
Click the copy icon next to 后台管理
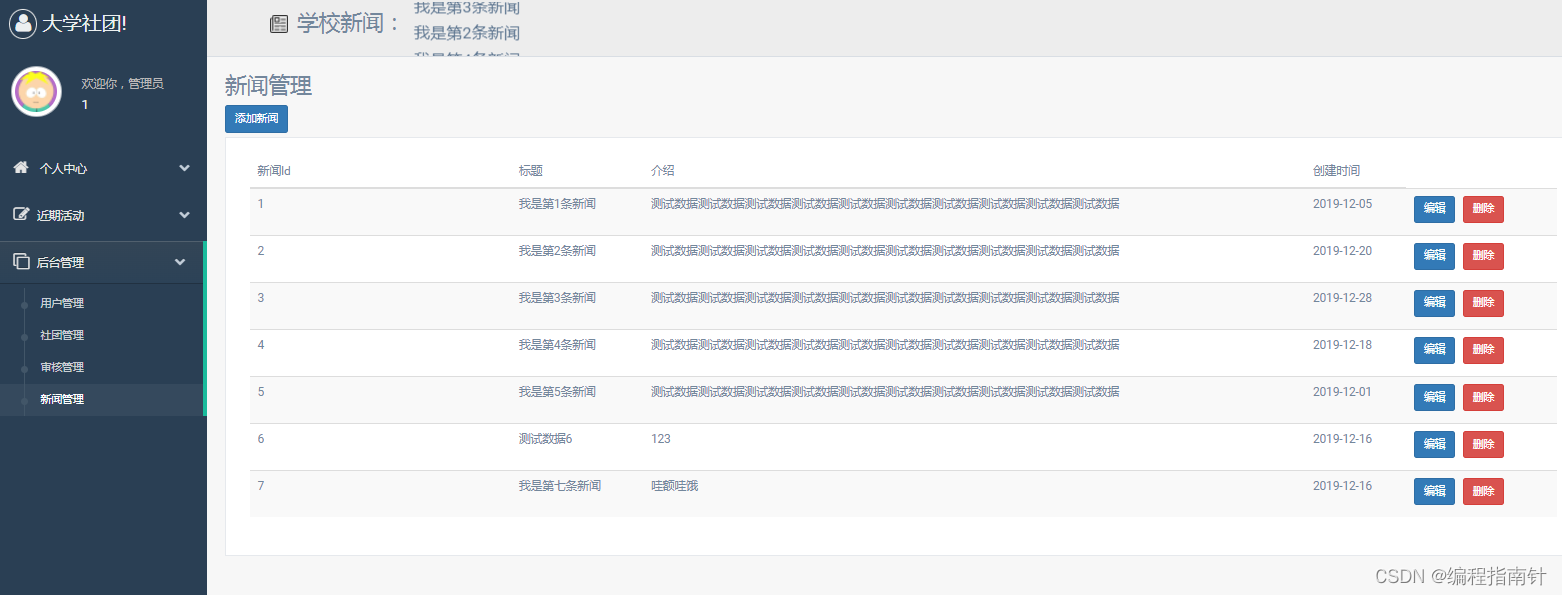(x=21, y=262)
